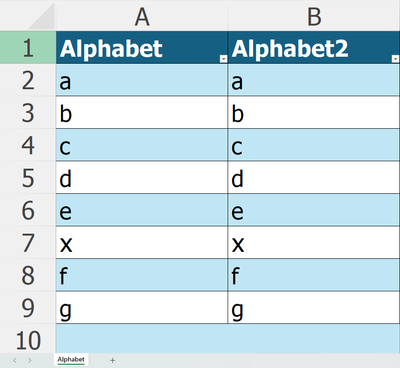The height and width of the screenshot is (368, 400).
Task: Select column B header
Action: tap(314, 16)
